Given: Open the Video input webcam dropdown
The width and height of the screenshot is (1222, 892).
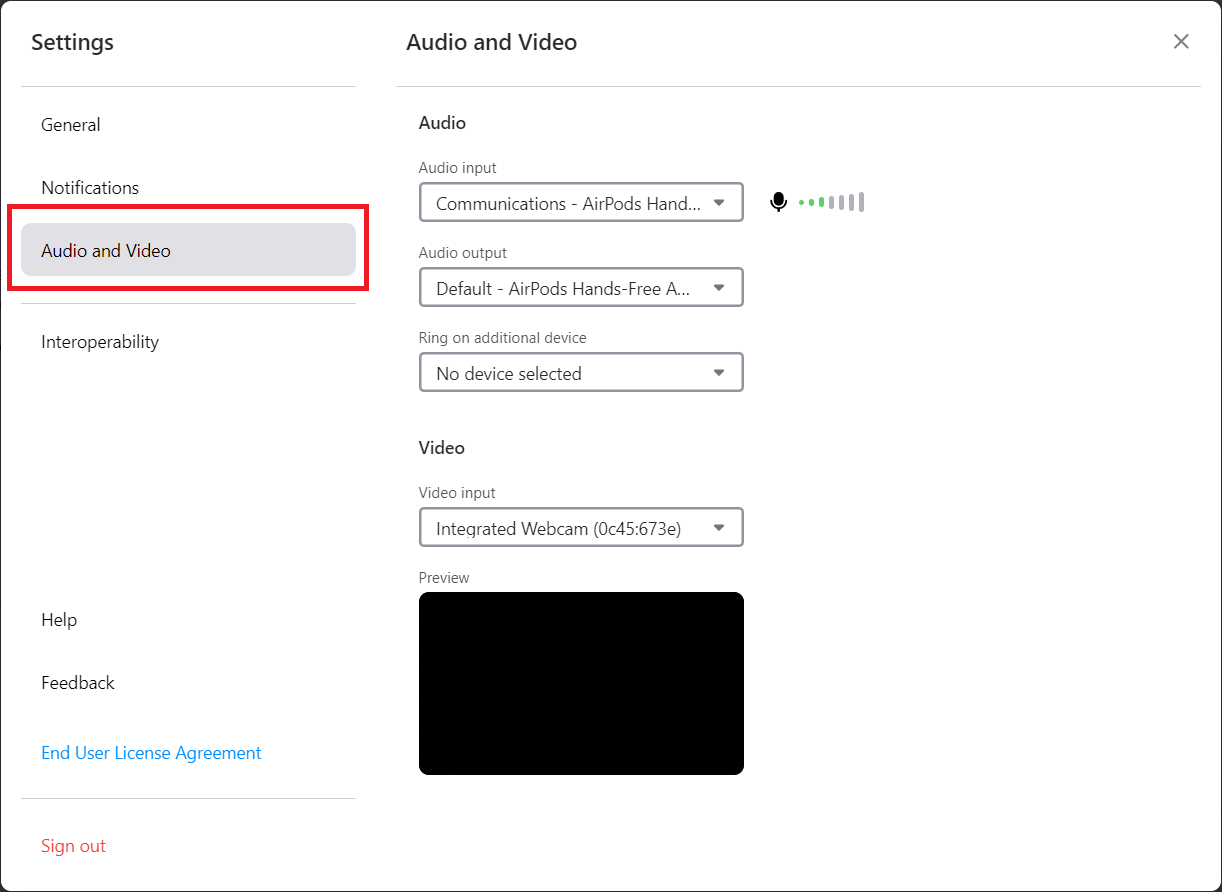Looking at the screenshot, I should 581,527.
